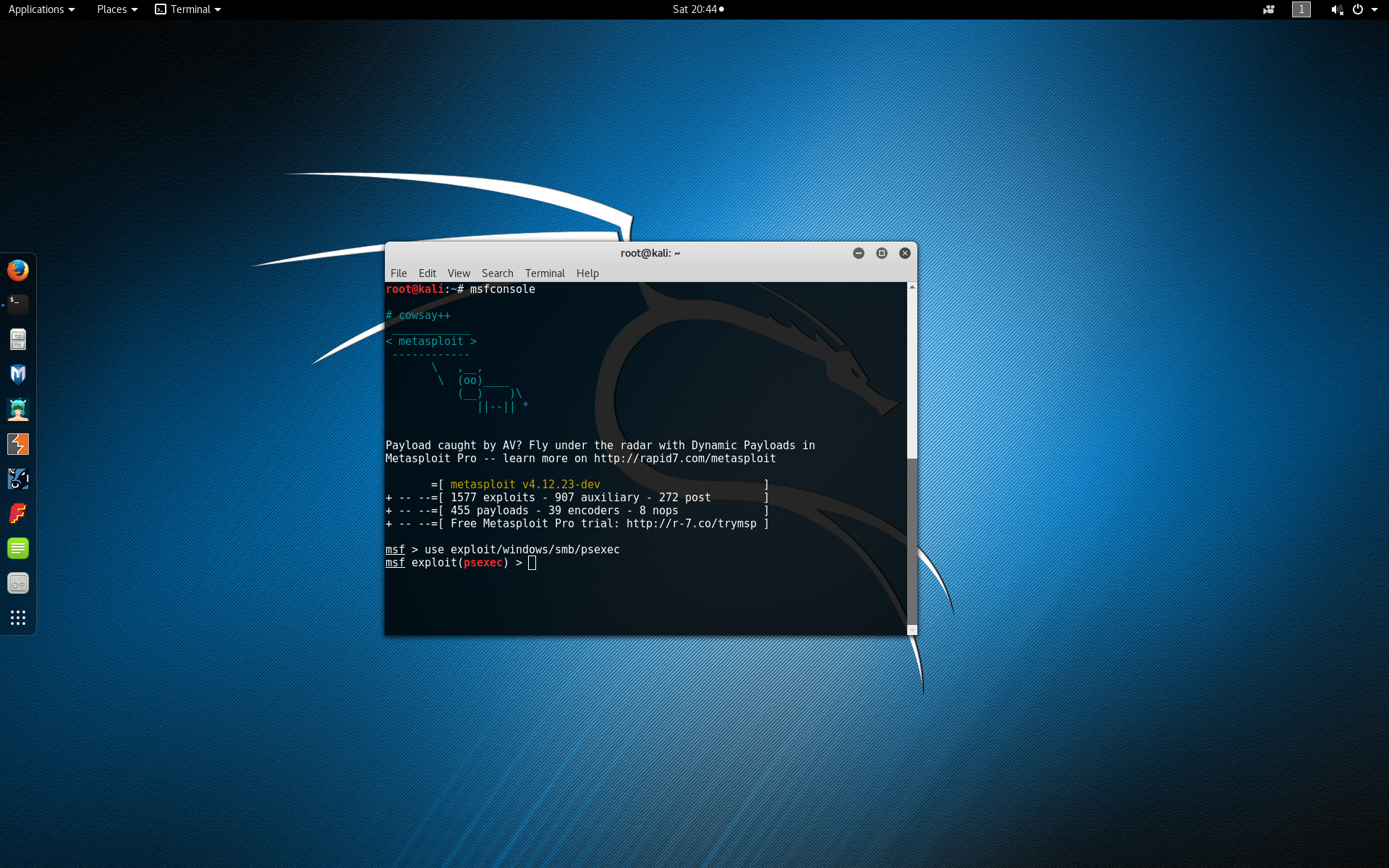The height and width of the screenshot is (868, 1389).
Task: Open the Applications menu
Action: click(x=41, y=9)
